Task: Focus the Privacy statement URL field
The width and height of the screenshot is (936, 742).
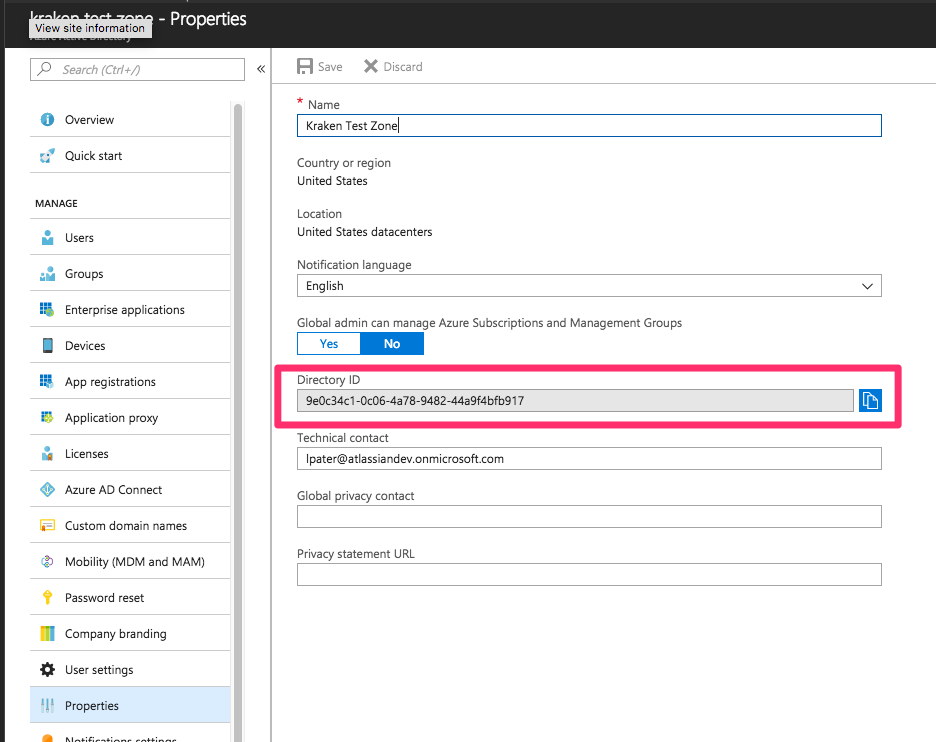Action: (x=589, y=575)
